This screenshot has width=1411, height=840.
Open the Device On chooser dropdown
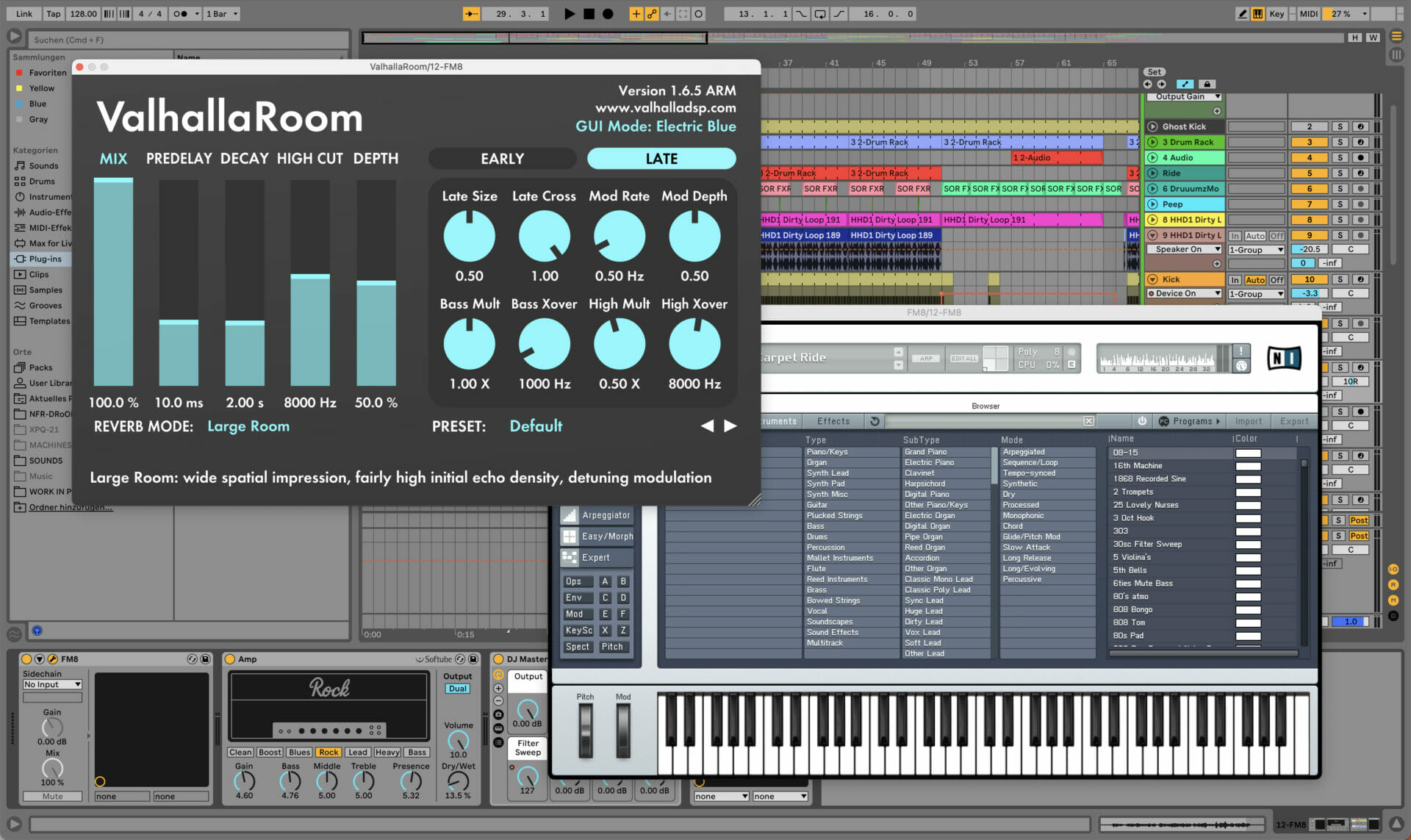[x=1183, y=293]
